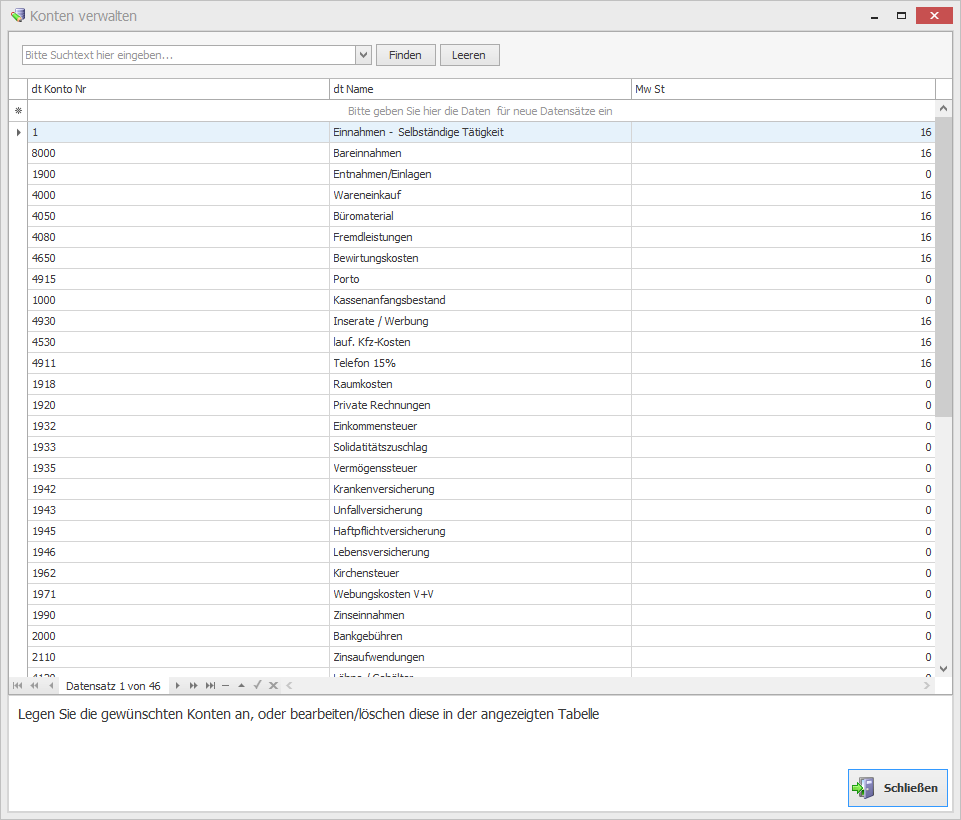Select Mw St value of Wareneinkauf row
The image size is (961, 820).
783,195
